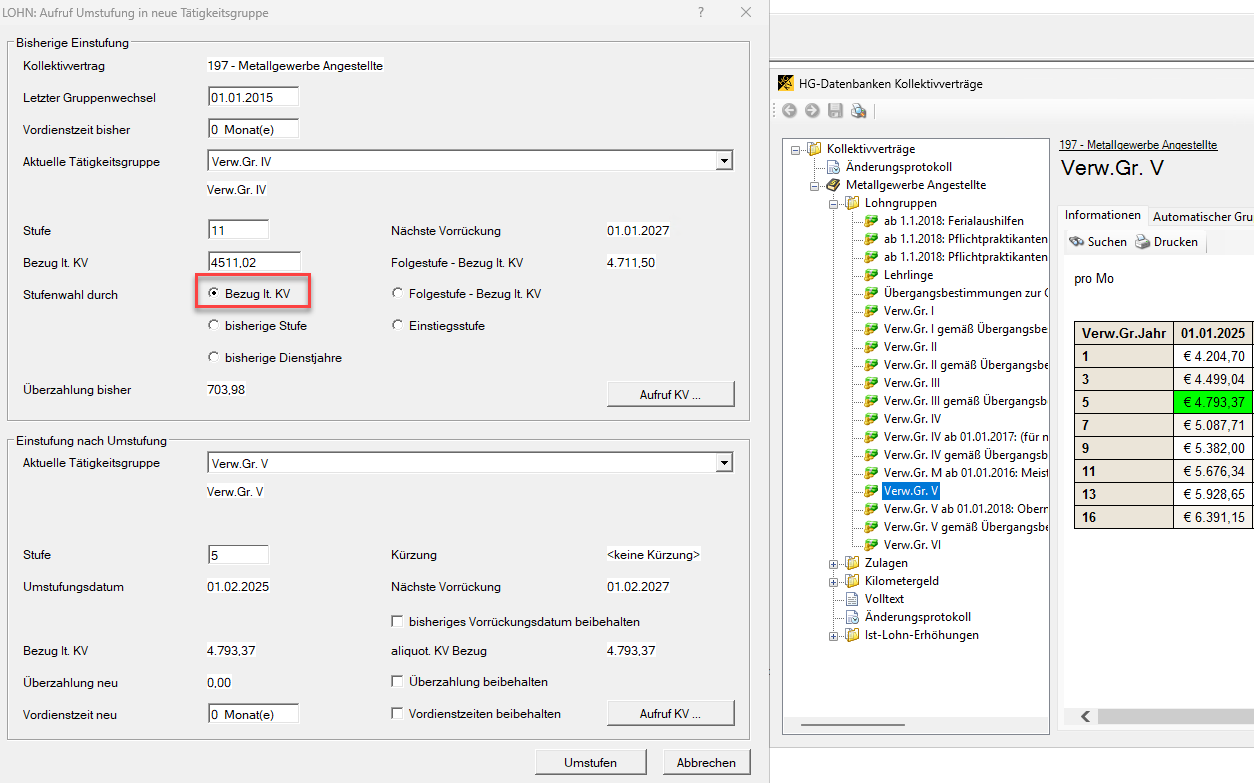Select the 'Einstiegsstufe' radio button
Image resolution: width=1254 pixels, height=783 pixels.
point(398,326)
